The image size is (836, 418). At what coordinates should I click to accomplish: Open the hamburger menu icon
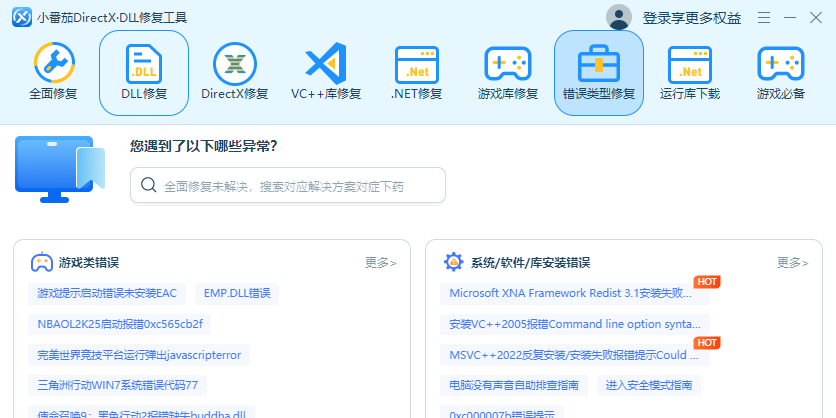(x=764, y=18)
